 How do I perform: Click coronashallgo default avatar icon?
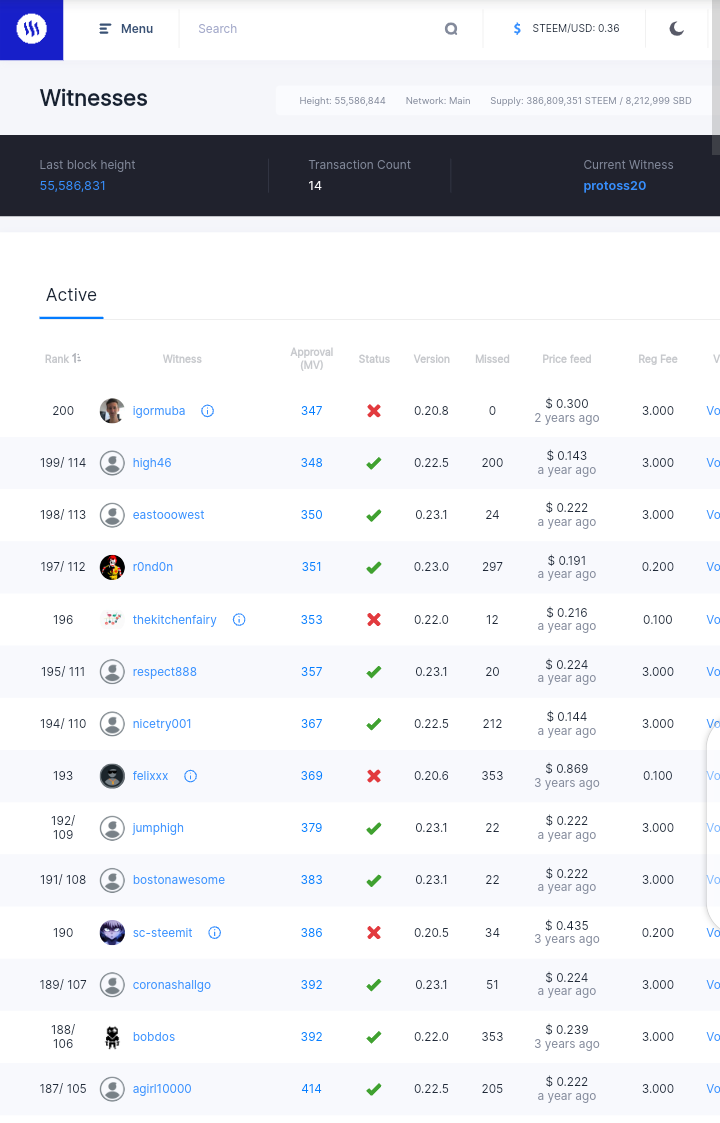point(112,985)
